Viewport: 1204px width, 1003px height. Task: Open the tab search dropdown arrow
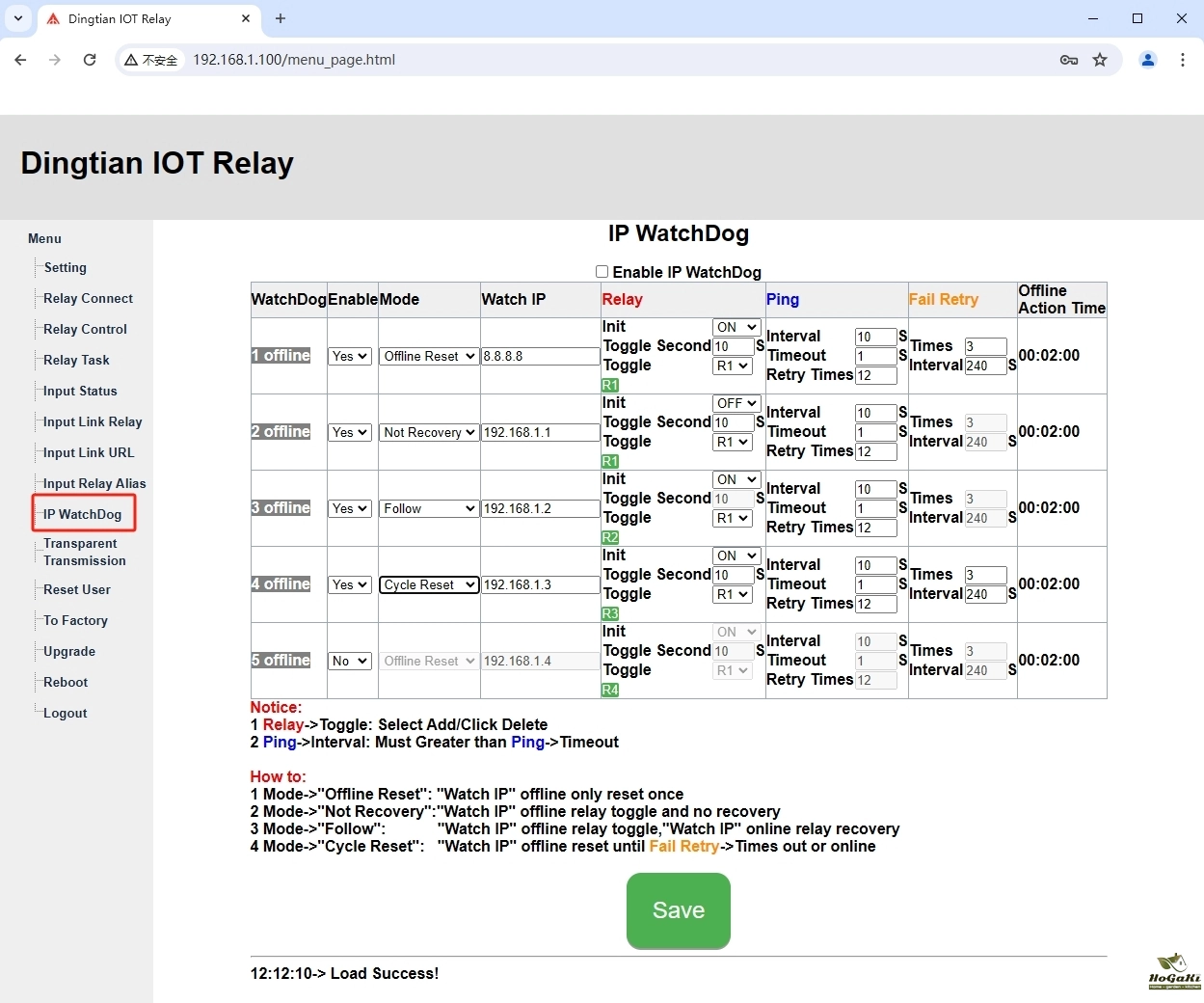pos(18,18)
